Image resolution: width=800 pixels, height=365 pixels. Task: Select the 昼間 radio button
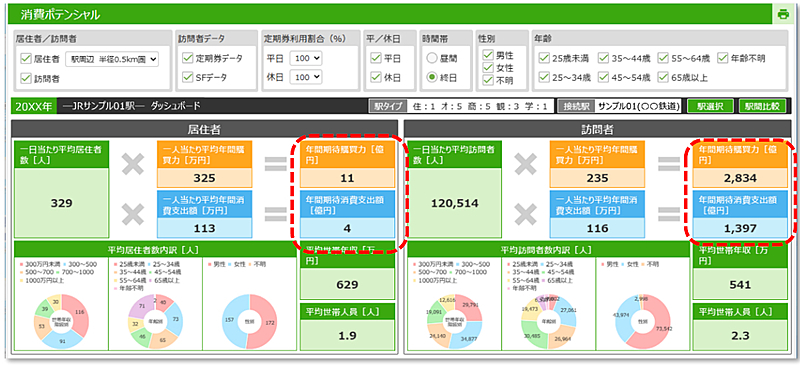432,58
